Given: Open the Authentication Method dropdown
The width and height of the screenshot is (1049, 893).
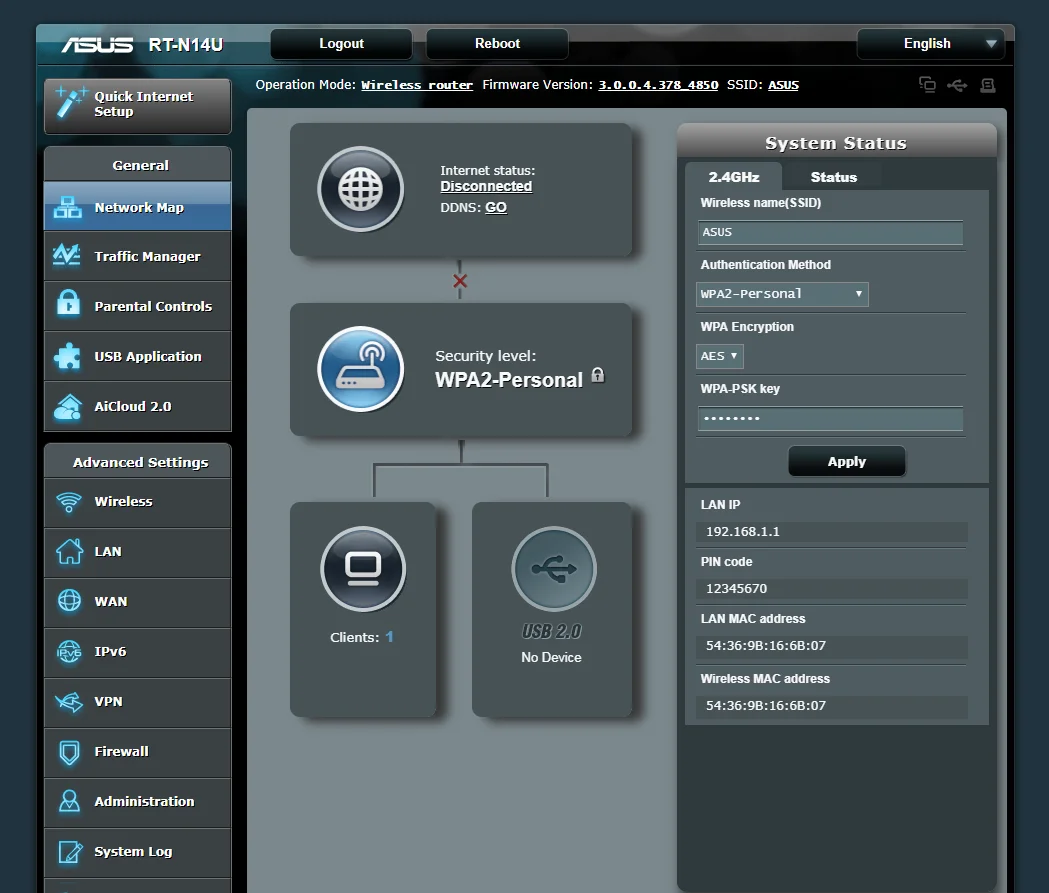Looking at the screenshot, I should click(x=782, y=294).
